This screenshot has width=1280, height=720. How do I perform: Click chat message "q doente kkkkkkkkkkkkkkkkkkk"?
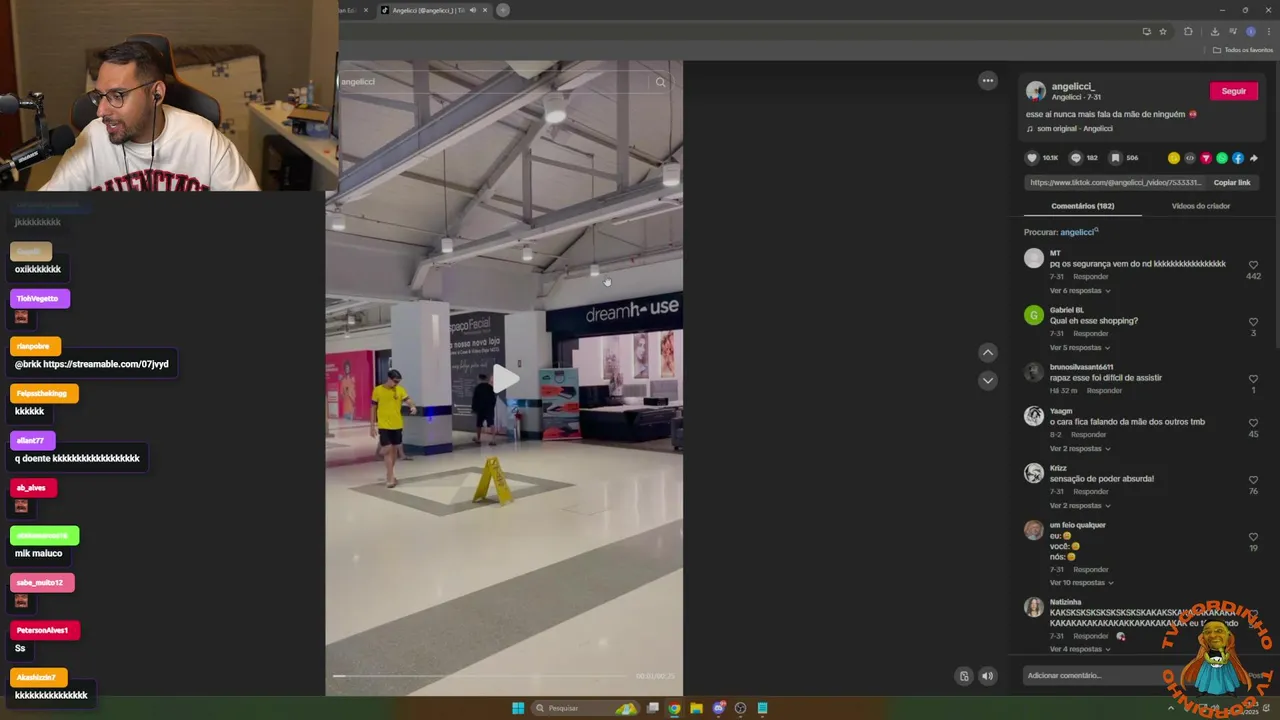77,458
